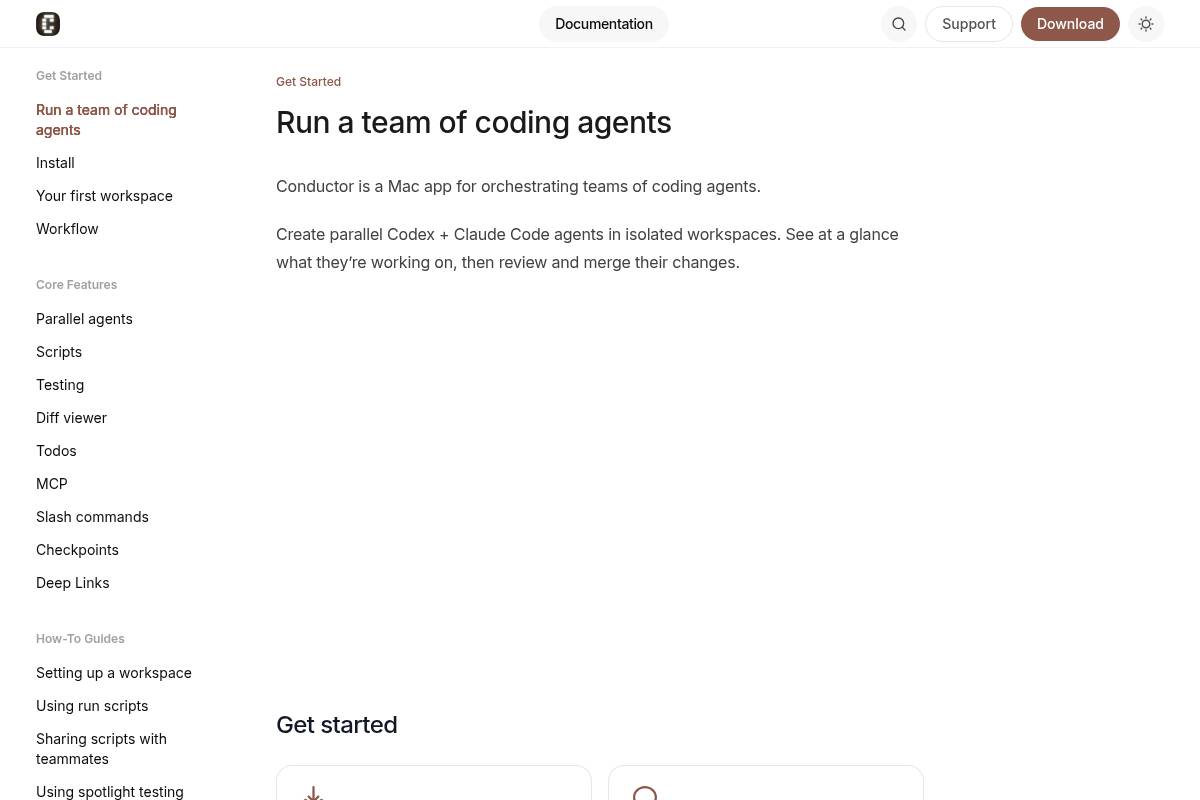Open the MCP documentation page
The width and height of the screenshot is (1200, 800).
(x=52, y=484)
